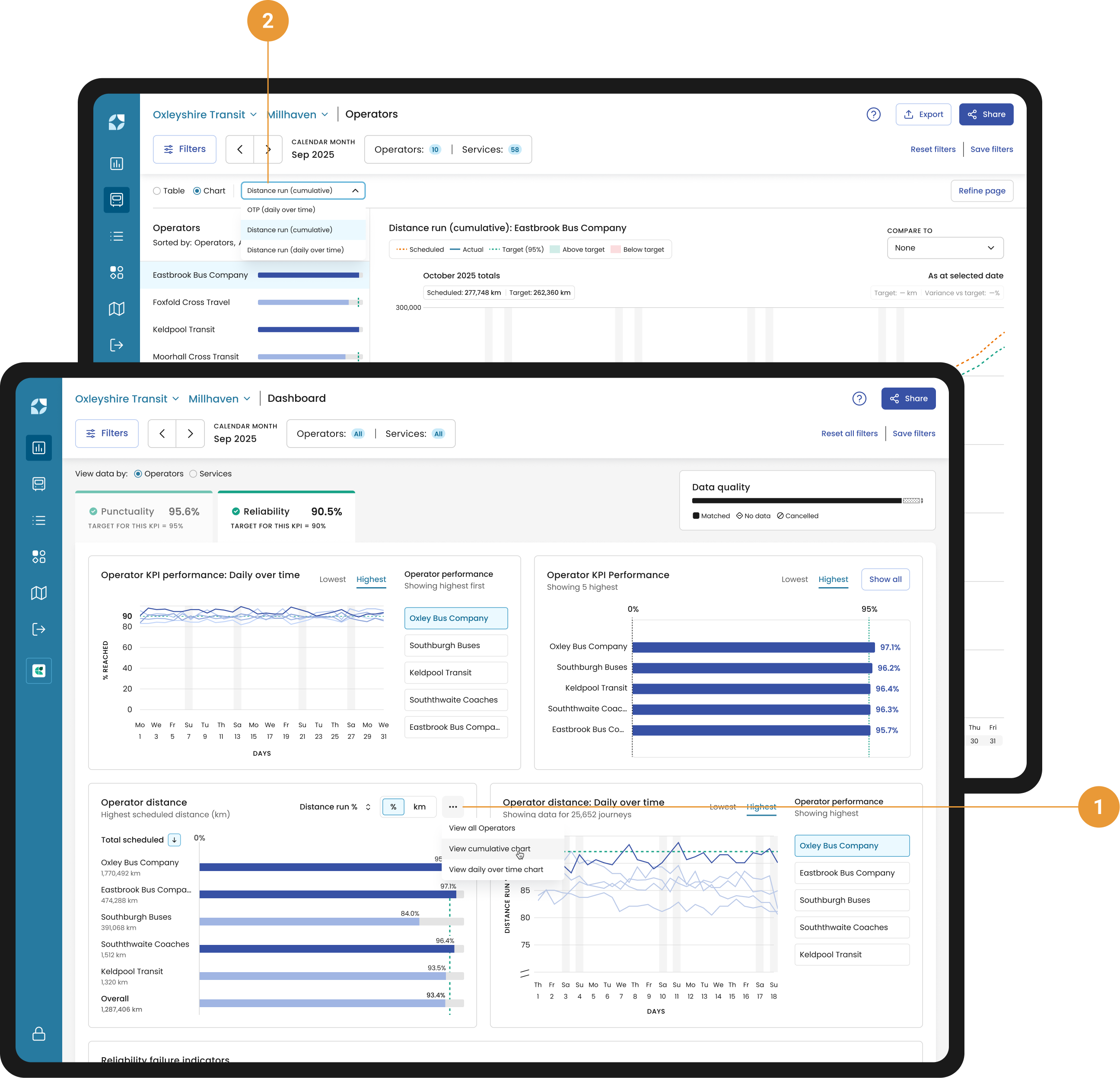1120x1078 pixels.
Task: Click the lock icon at sidebar bottom
Action: click(x=39, y=1033)
